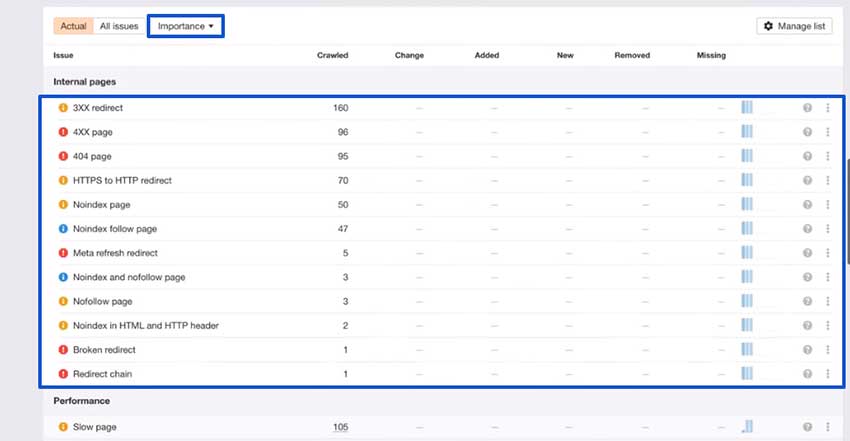Open the Redirect chain issue
This screenshot has height=441, width=850.
tap(102, 374)
